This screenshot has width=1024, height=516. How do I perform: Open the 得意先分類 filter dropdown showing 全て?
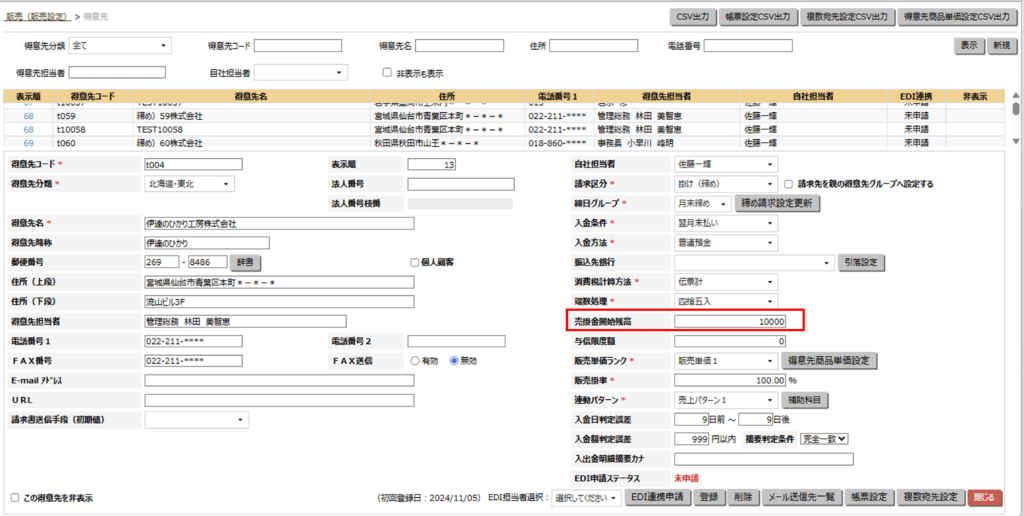(x=120, y=46)
